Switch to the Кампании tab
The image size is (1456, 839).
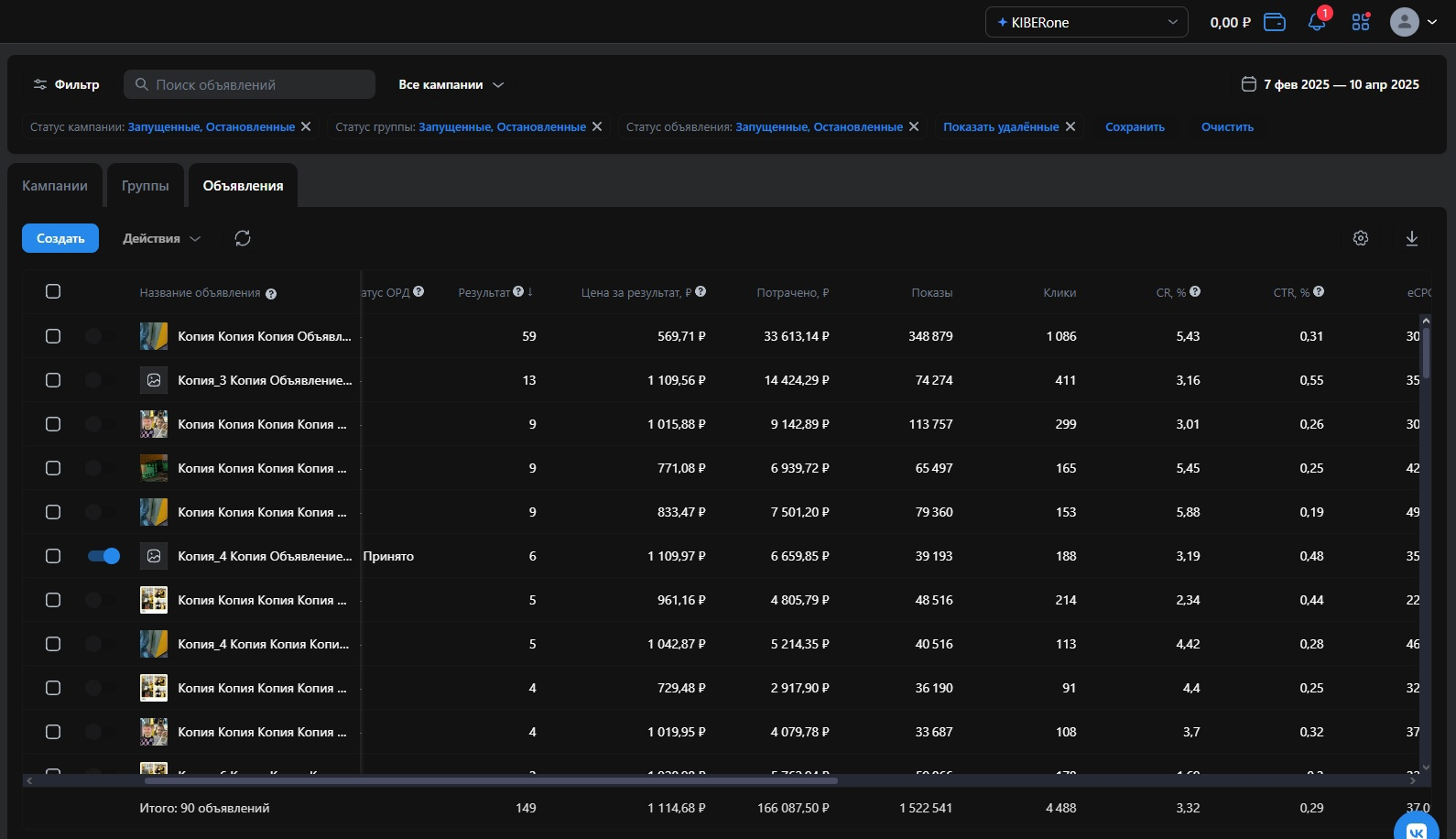[x=55, y=186]
